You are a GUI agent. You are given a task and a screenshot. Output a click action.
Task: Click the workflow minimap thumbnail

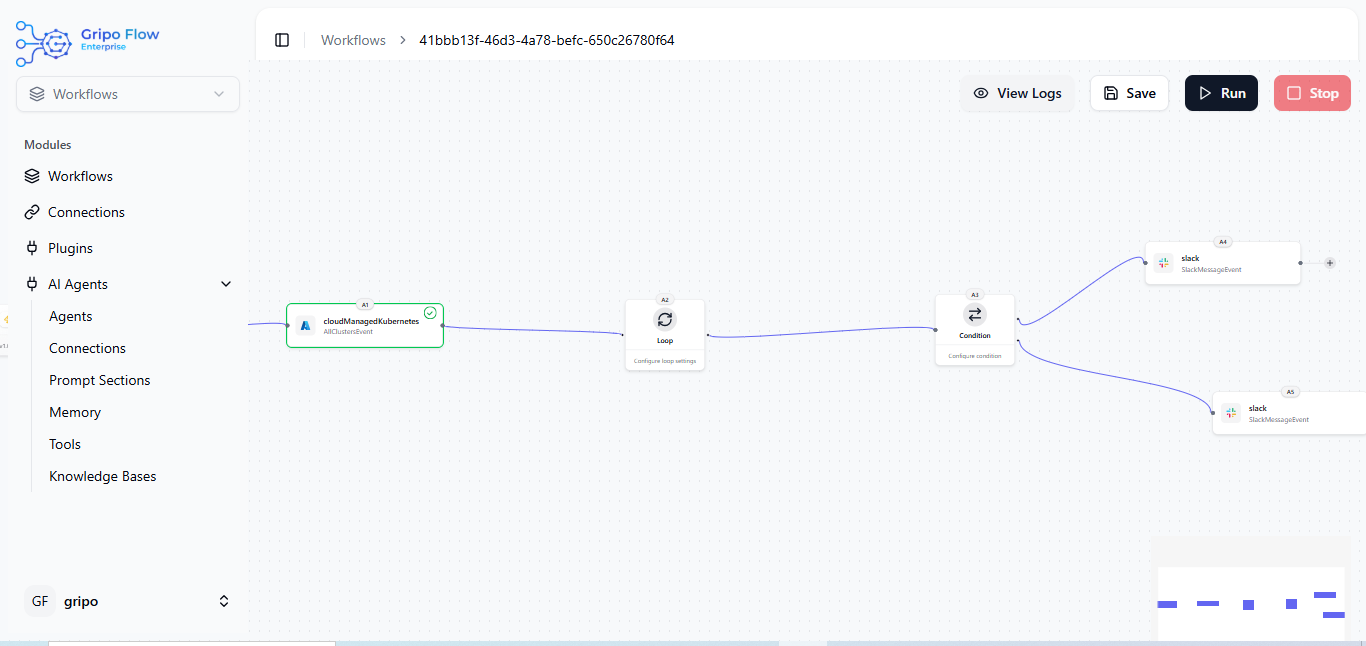[x=1251, y=589]
